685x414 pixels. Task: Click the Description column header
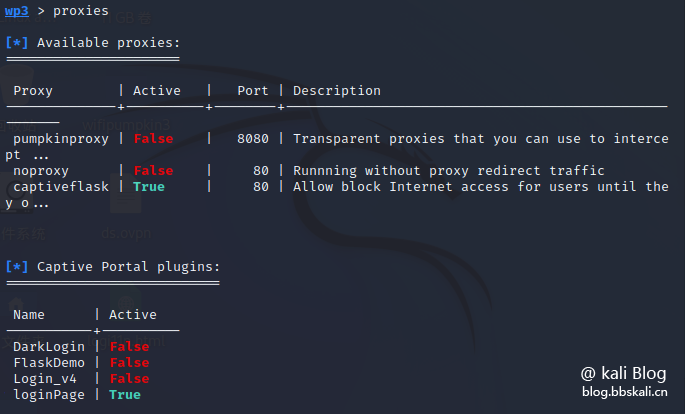(336, 91)
